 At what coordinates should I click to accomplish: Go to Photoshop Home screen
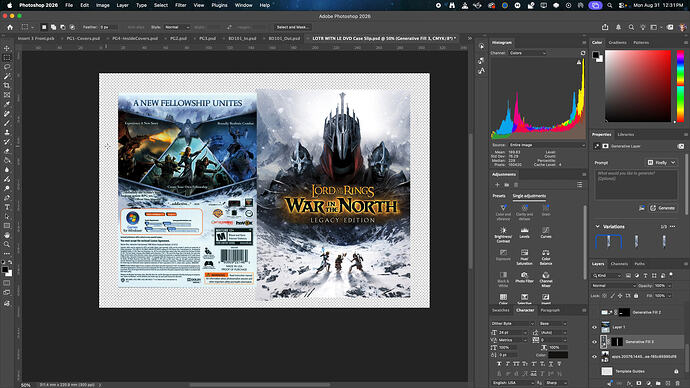point(10,27)
